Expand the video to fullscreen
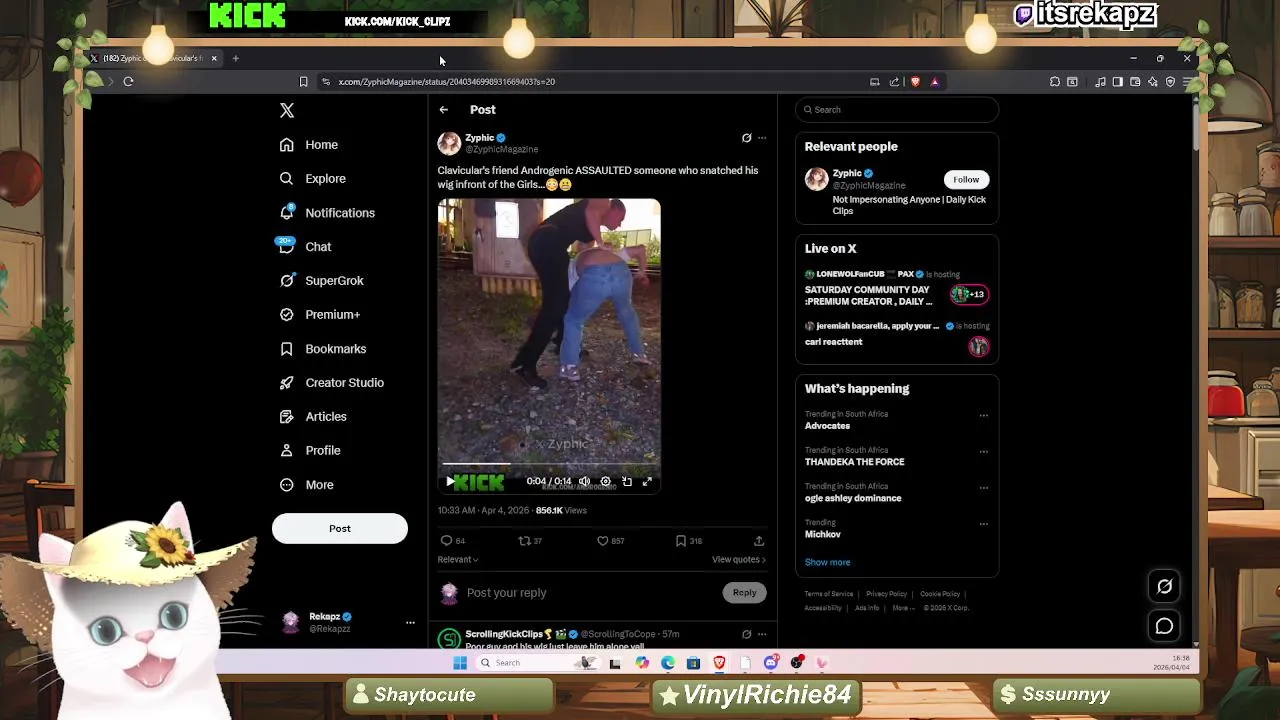 tap(647, 482)
